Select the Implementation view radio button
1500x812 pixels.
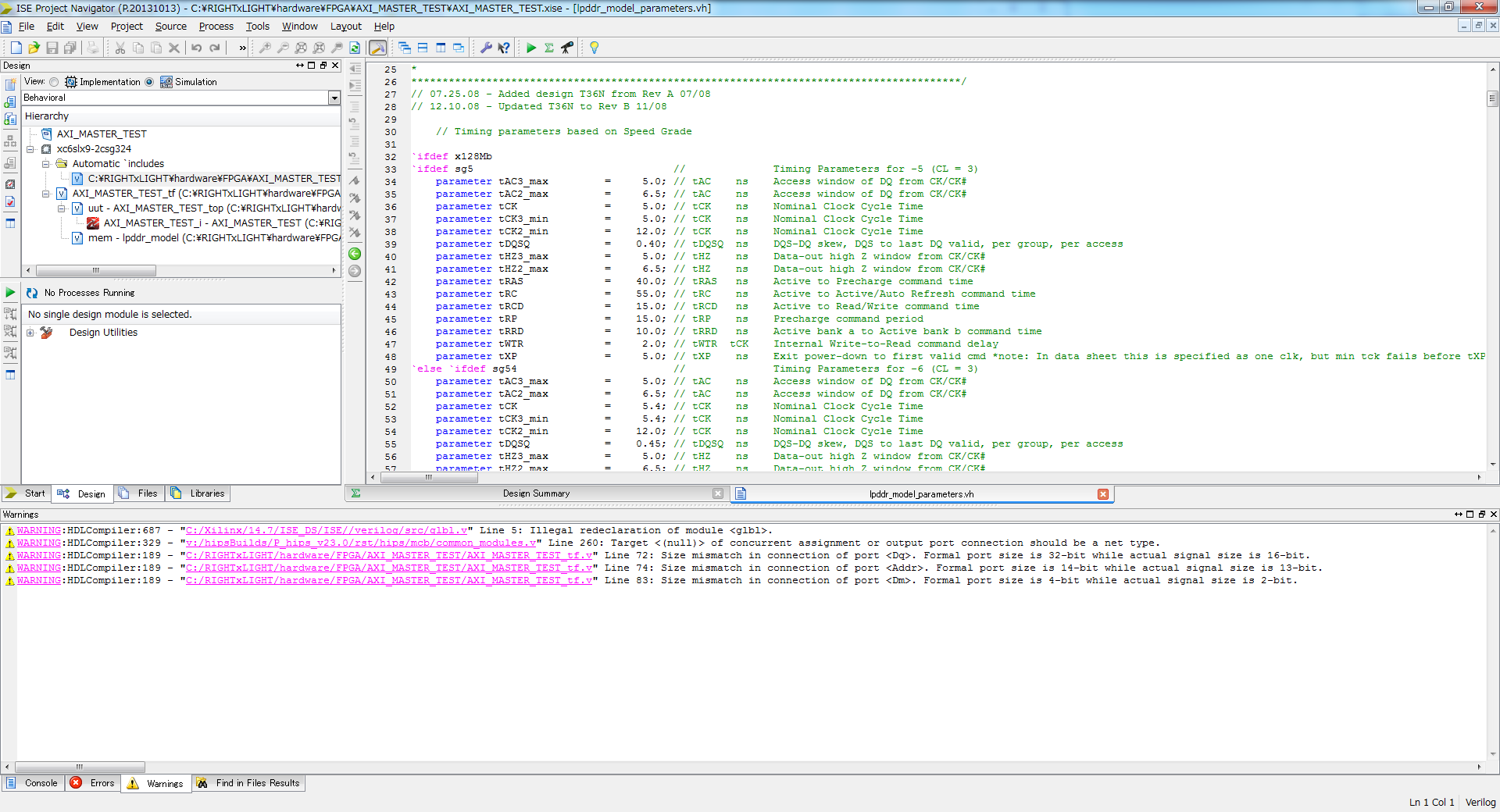tap(54, 82)
